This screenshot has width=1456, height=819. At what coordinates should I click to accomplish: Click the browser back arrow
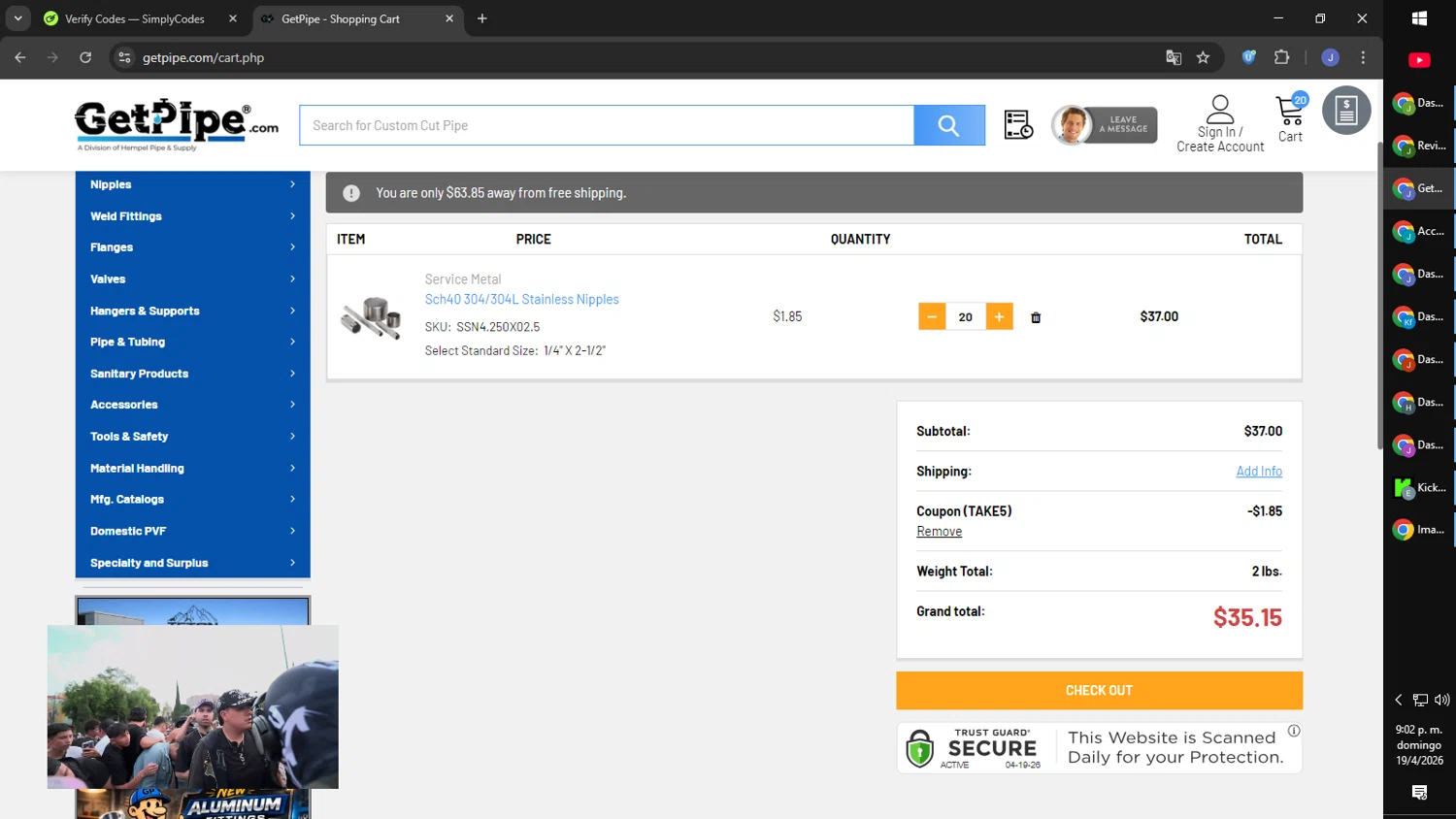[20, 57]
